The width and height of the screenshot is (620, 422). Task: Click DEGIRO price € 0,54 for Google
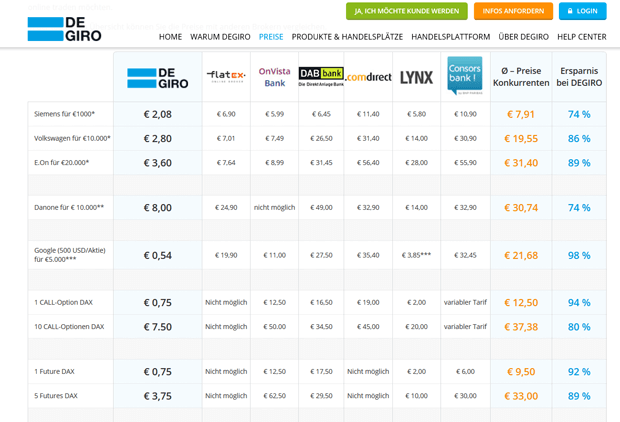[158, 255]
